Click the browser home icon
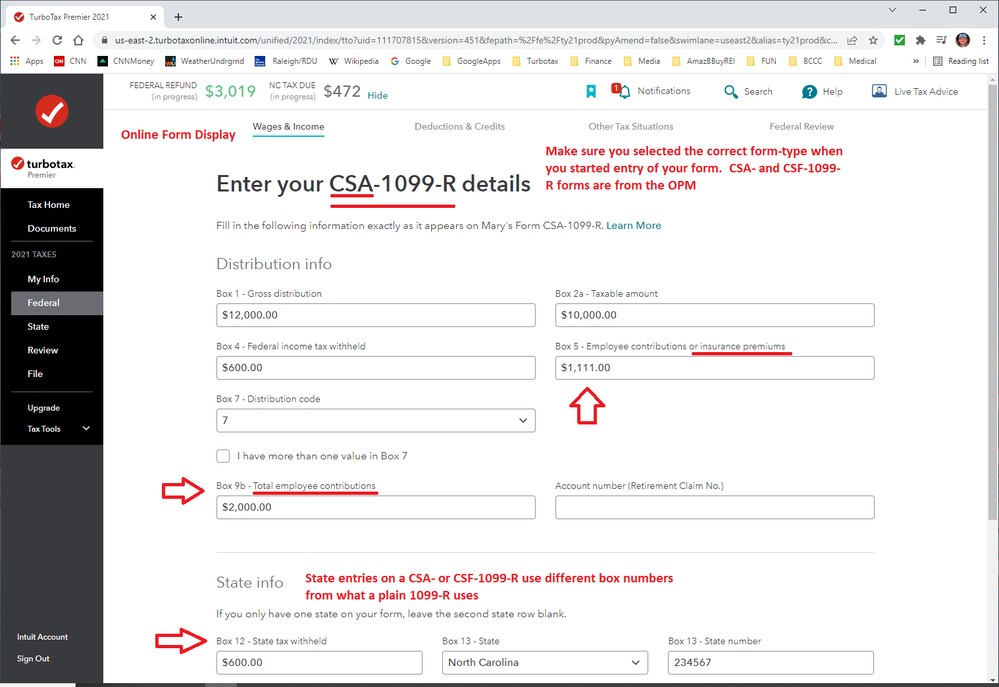 click(78, 40)
